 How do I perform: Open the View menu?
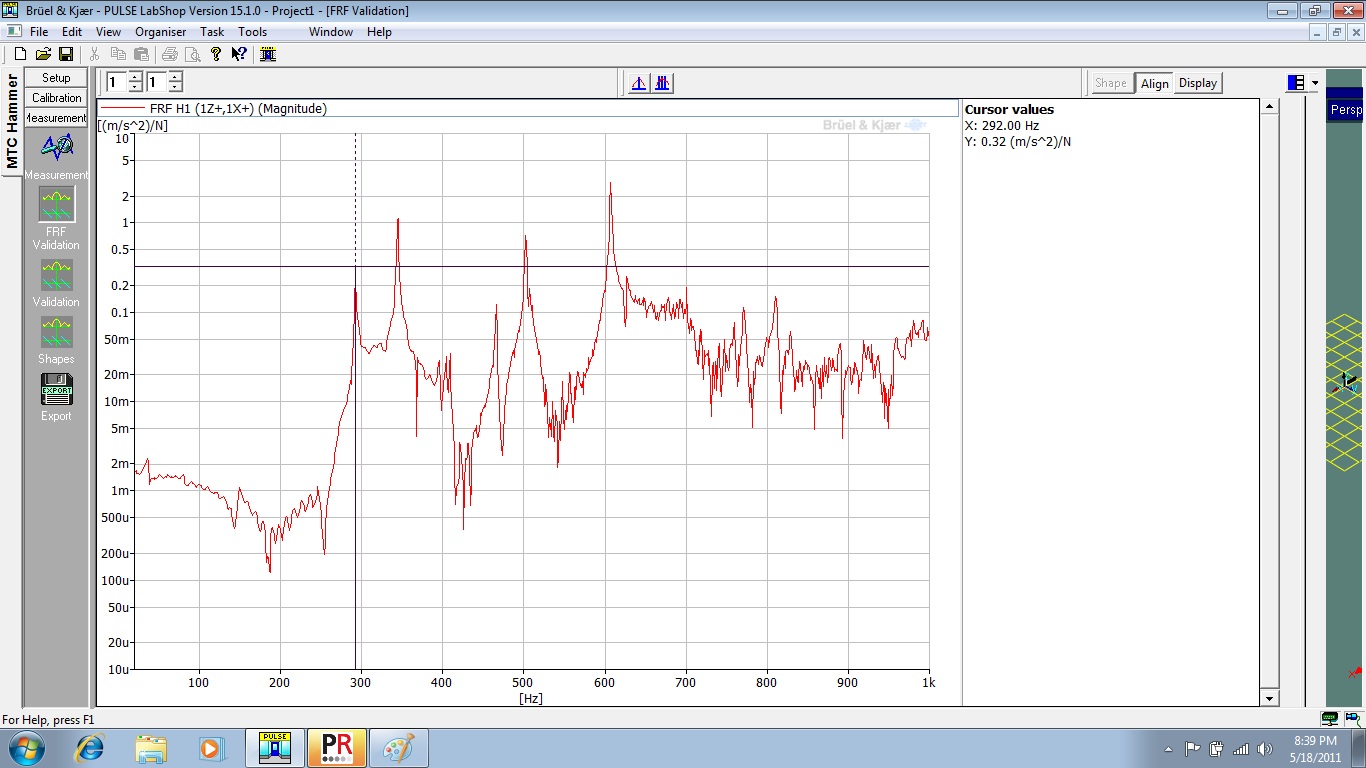click(108, 32)
